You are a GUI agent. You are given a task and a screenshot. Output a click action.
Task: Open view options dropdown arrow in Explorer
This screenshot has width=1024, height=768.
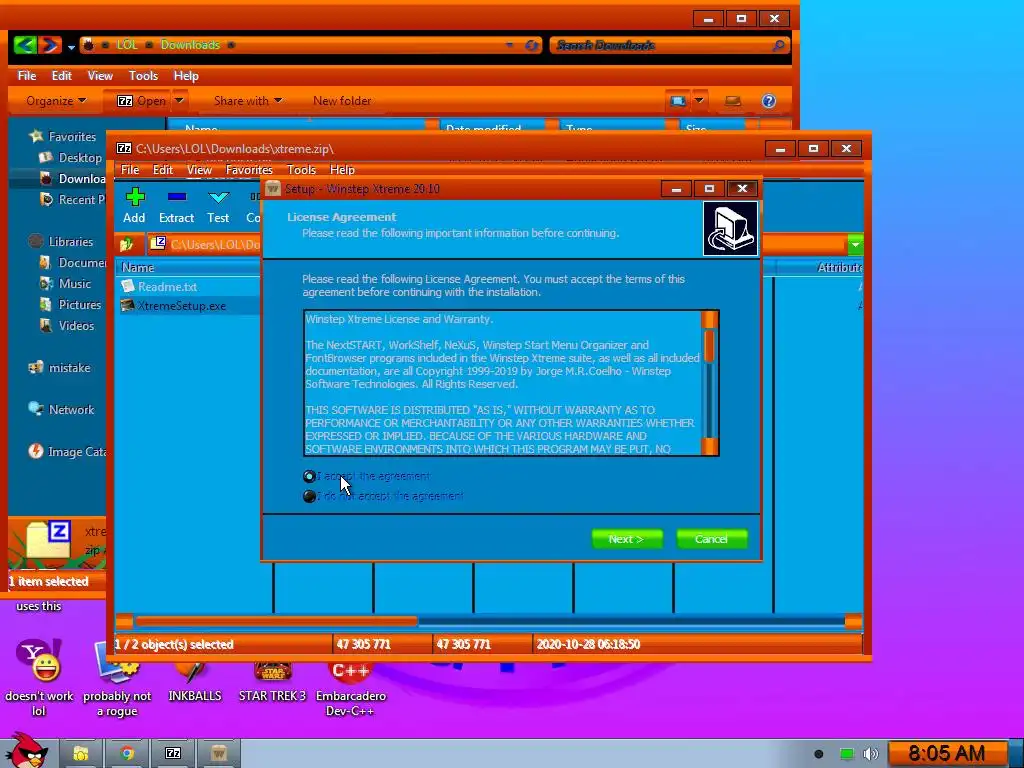pyautogui.click(x=699, y=101)
